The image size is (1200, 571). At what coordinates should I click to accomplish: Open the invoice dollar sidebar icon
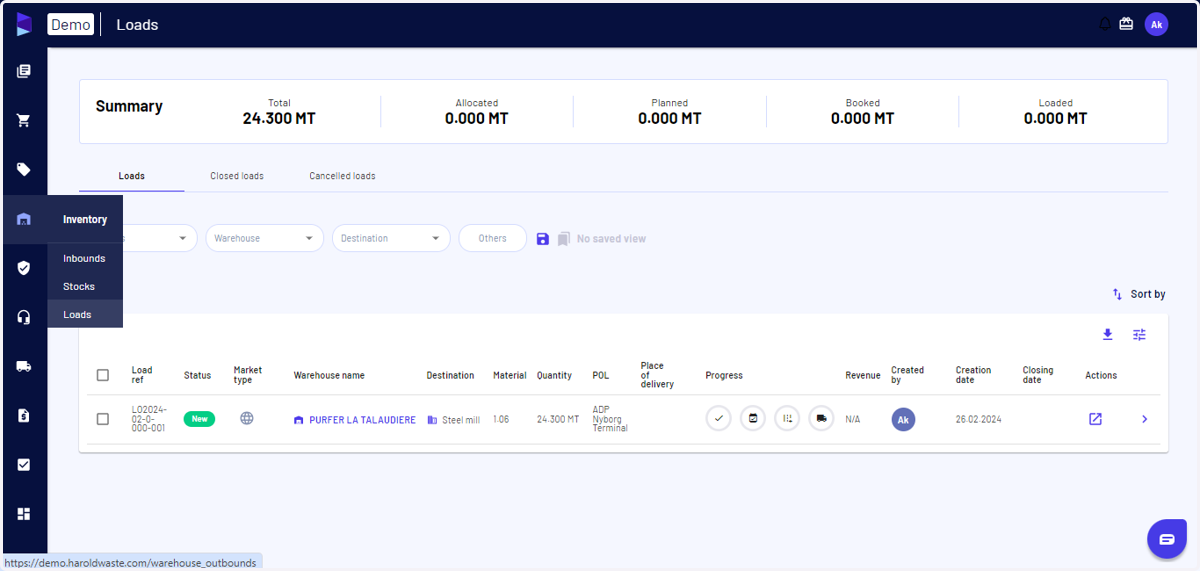24,415
